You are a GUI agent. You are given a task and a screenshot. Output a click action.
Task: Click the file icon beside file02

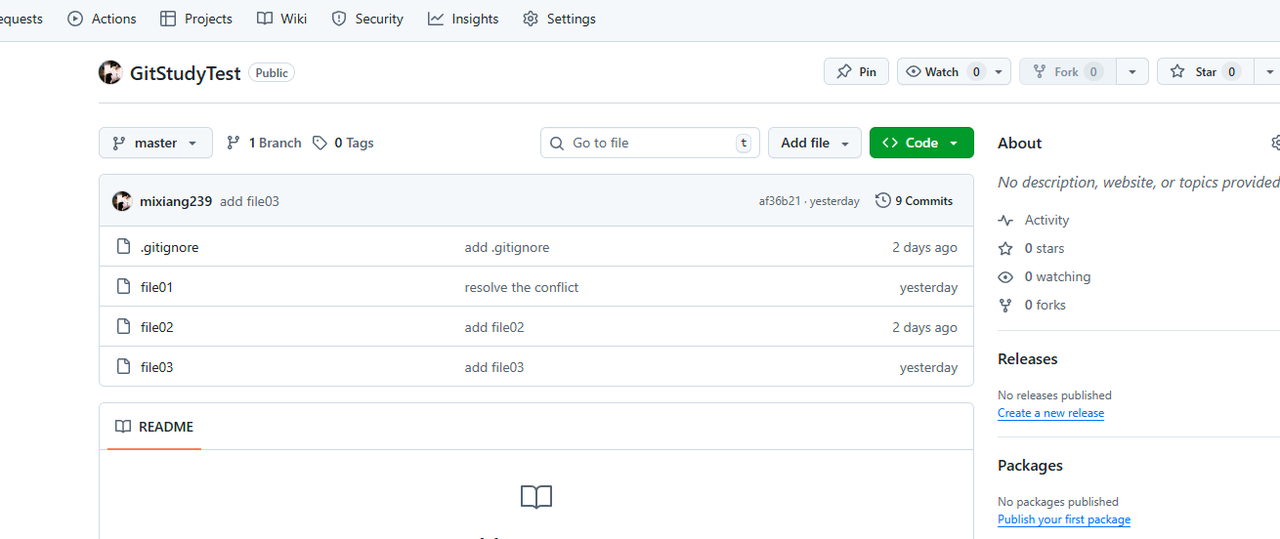(124, 327)
